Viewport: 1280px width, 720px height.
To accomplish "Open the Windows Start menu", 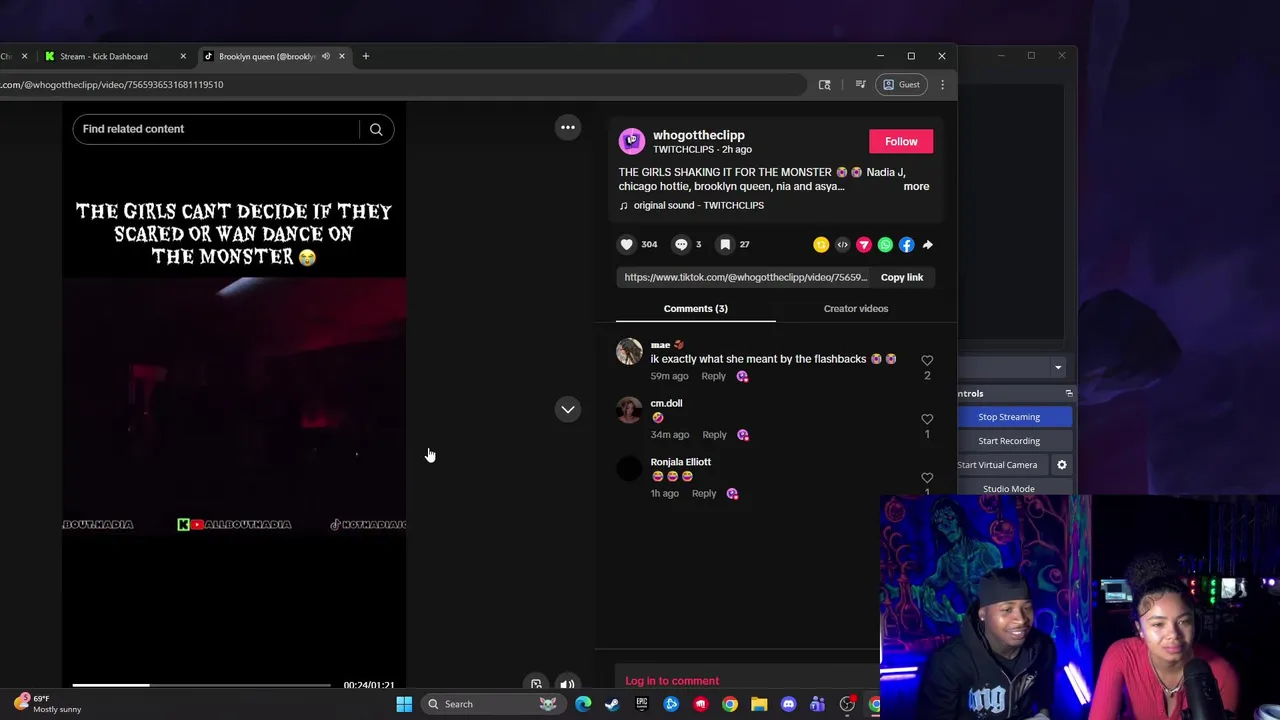I will pos(404,704).
